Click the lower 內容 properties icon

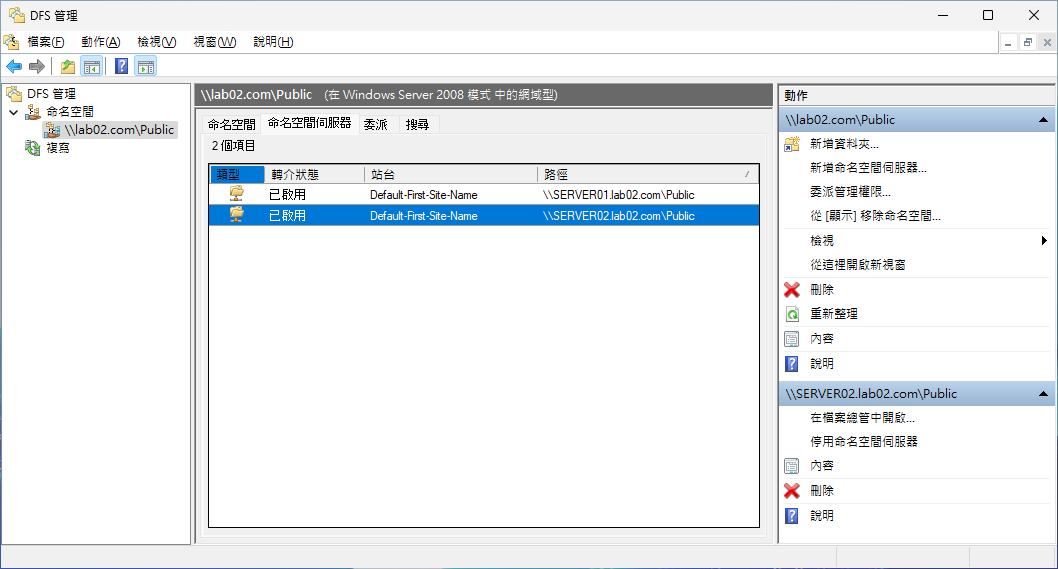tap(792, 466)
